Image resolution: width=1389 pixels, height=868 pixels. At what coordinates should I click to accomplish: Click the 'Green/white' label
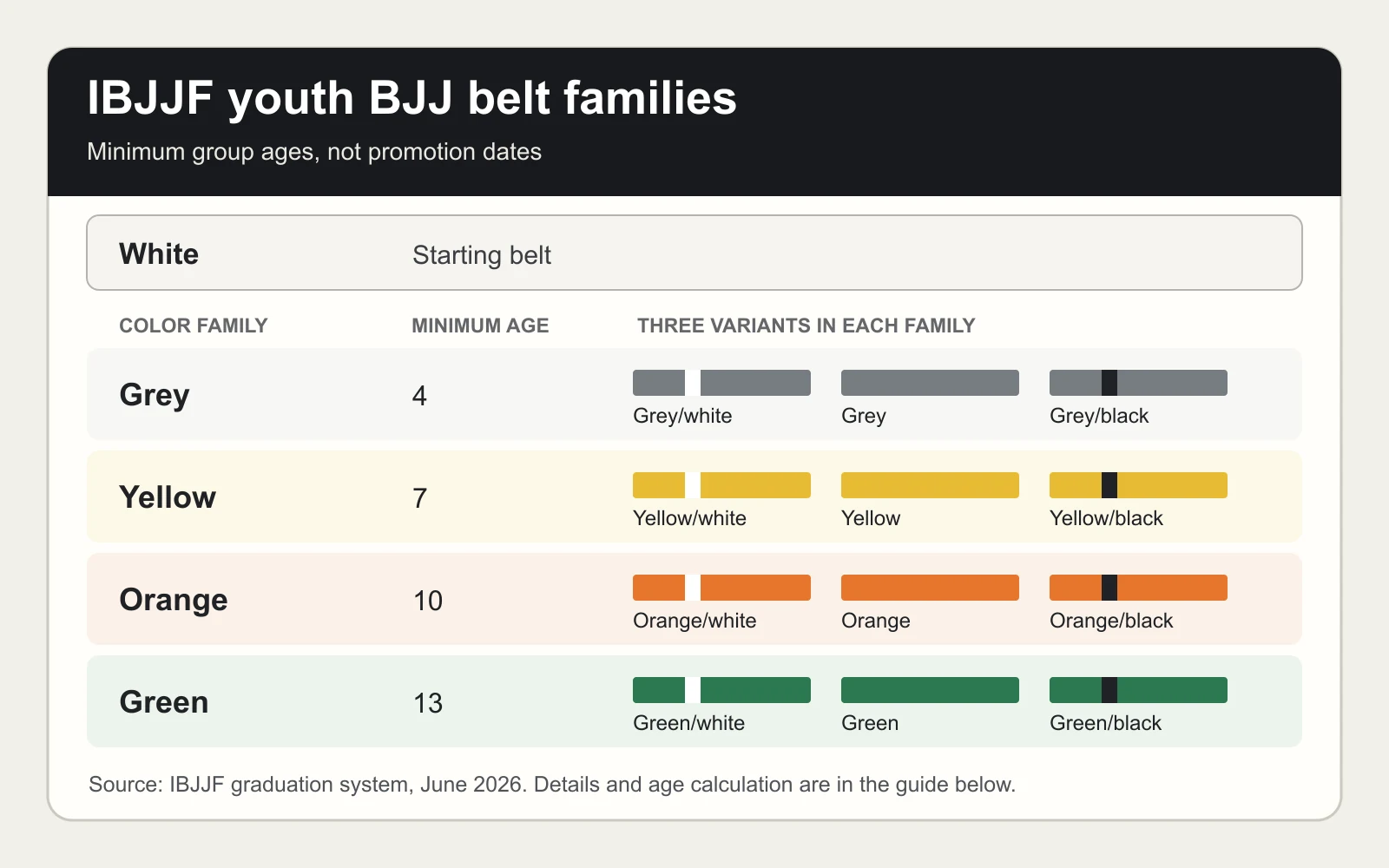point(689,723)
